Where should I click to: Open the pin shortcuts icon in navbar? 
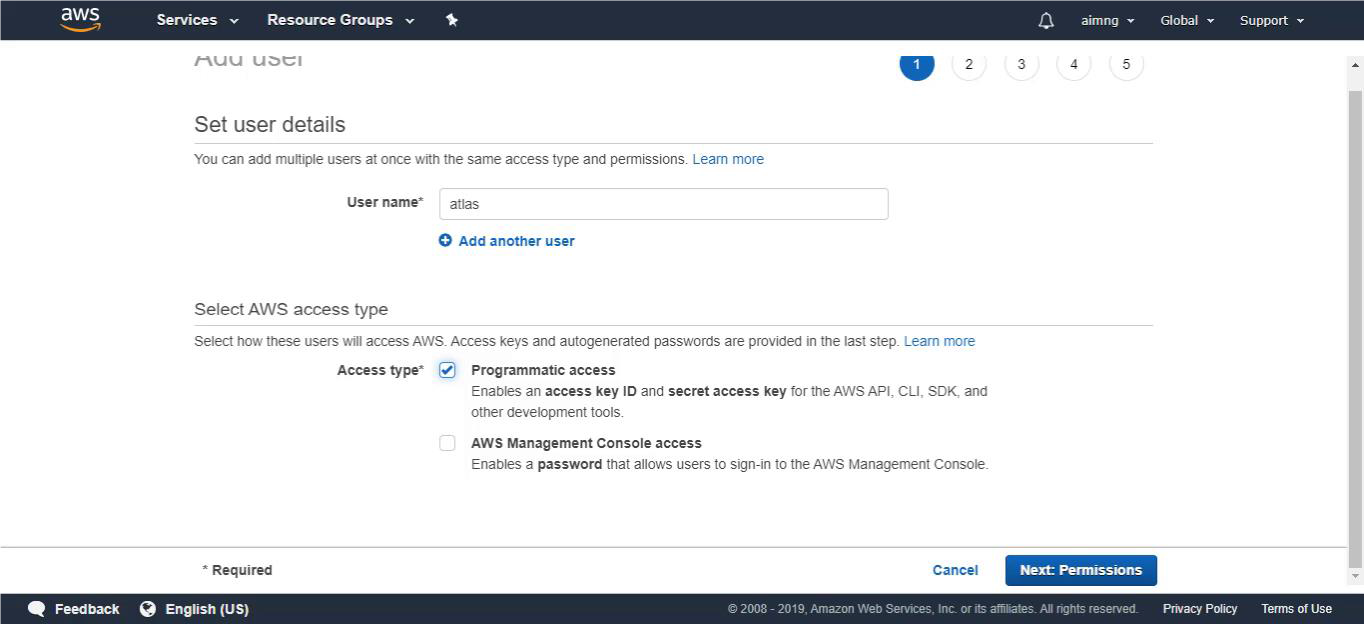coord(452,20)
